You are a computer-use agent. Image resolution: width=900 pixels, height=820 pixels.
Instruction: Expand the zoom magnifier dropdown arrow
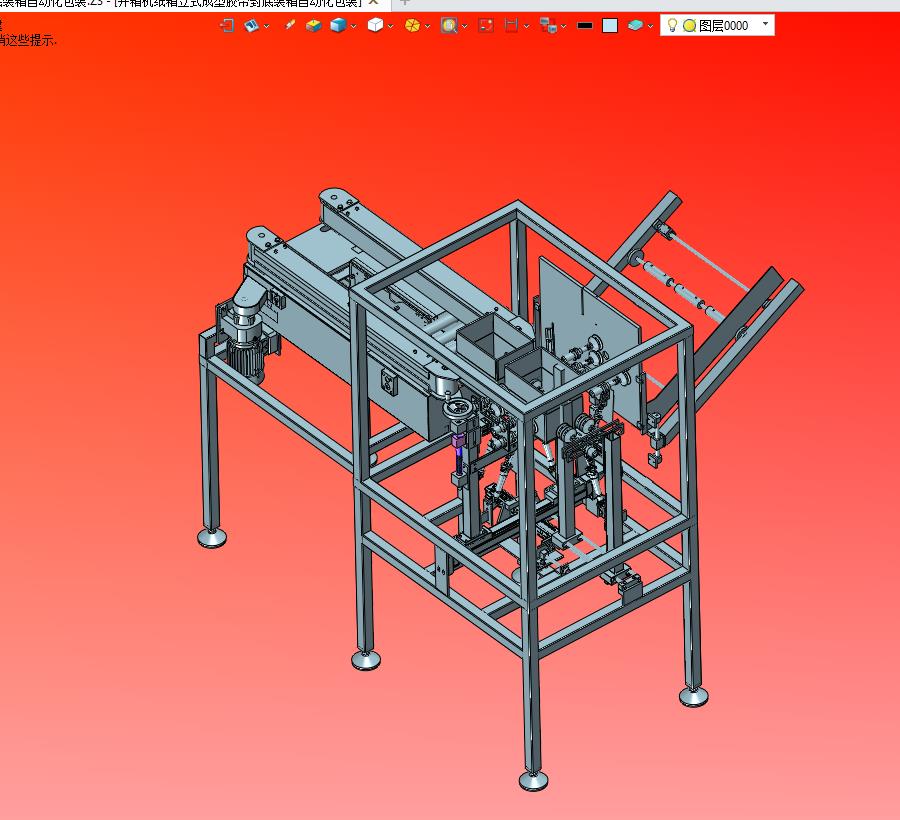(464, 26)
